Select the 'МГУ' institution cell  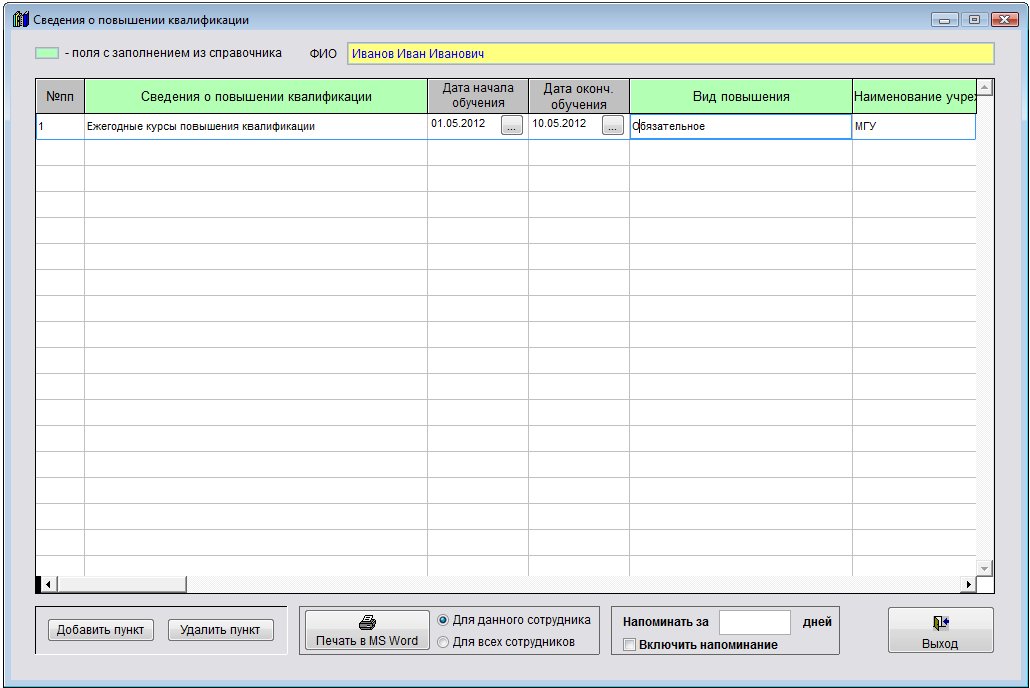(912, 127)
